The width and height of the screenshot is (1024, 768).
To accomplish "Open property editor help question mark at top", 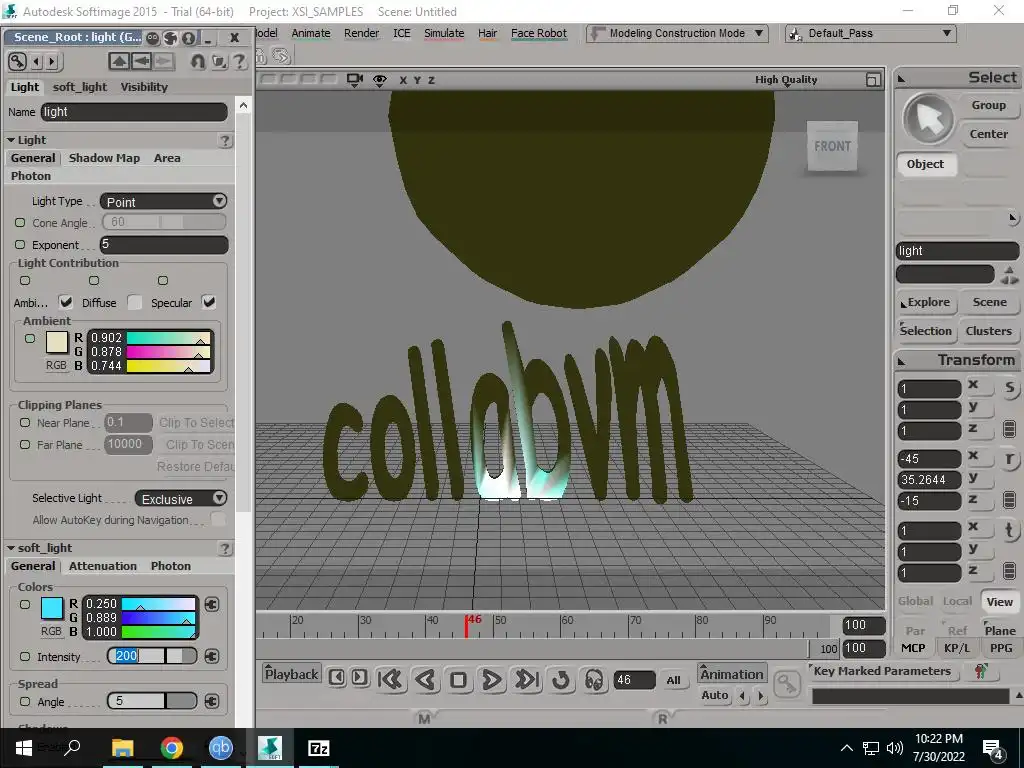I will pyautogui.click(x=240, y=61).
